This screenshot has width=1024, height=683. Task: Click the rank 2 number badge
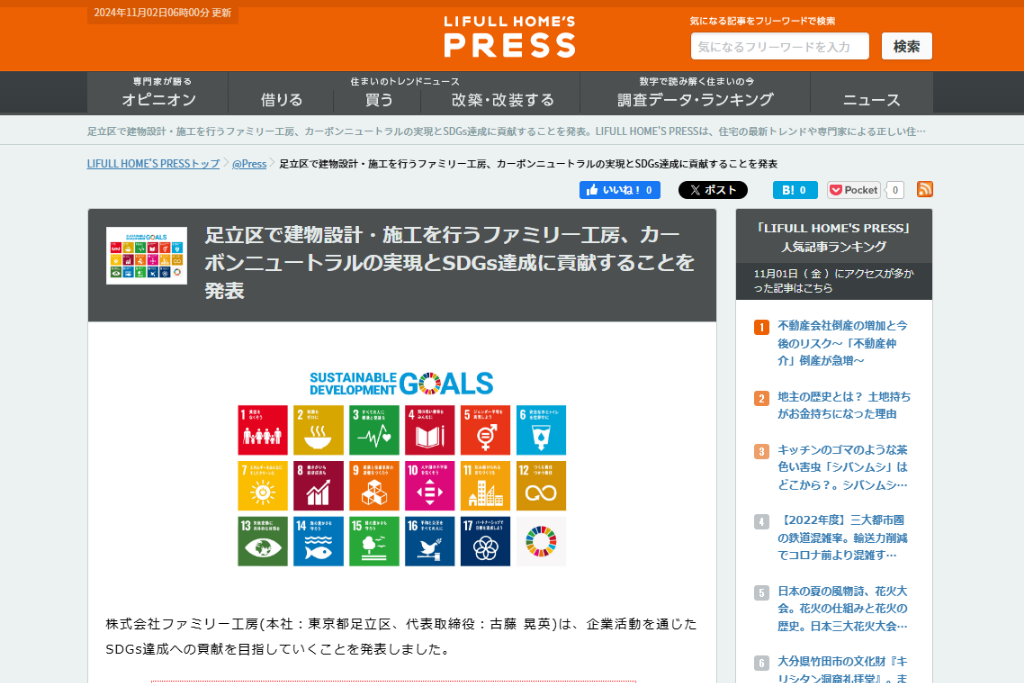pyautogui.click(x=761, y=398)
